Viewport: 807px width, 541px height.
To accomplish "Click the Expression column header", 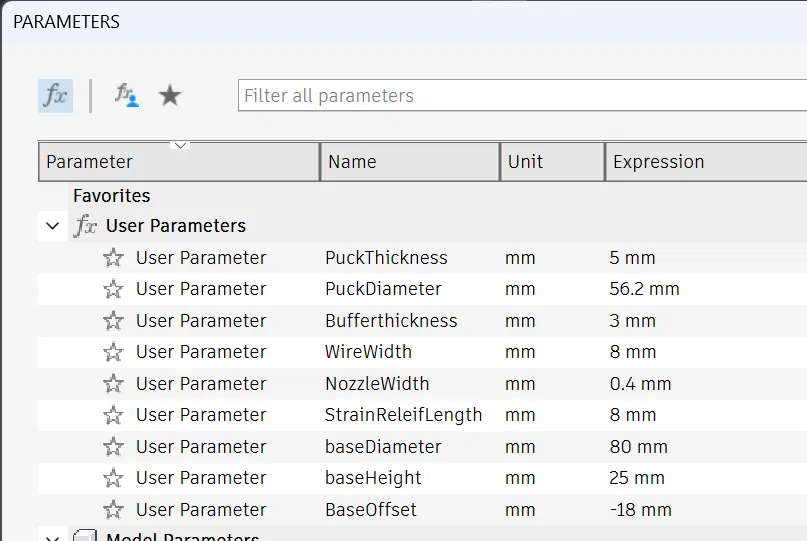I will 700,162.
